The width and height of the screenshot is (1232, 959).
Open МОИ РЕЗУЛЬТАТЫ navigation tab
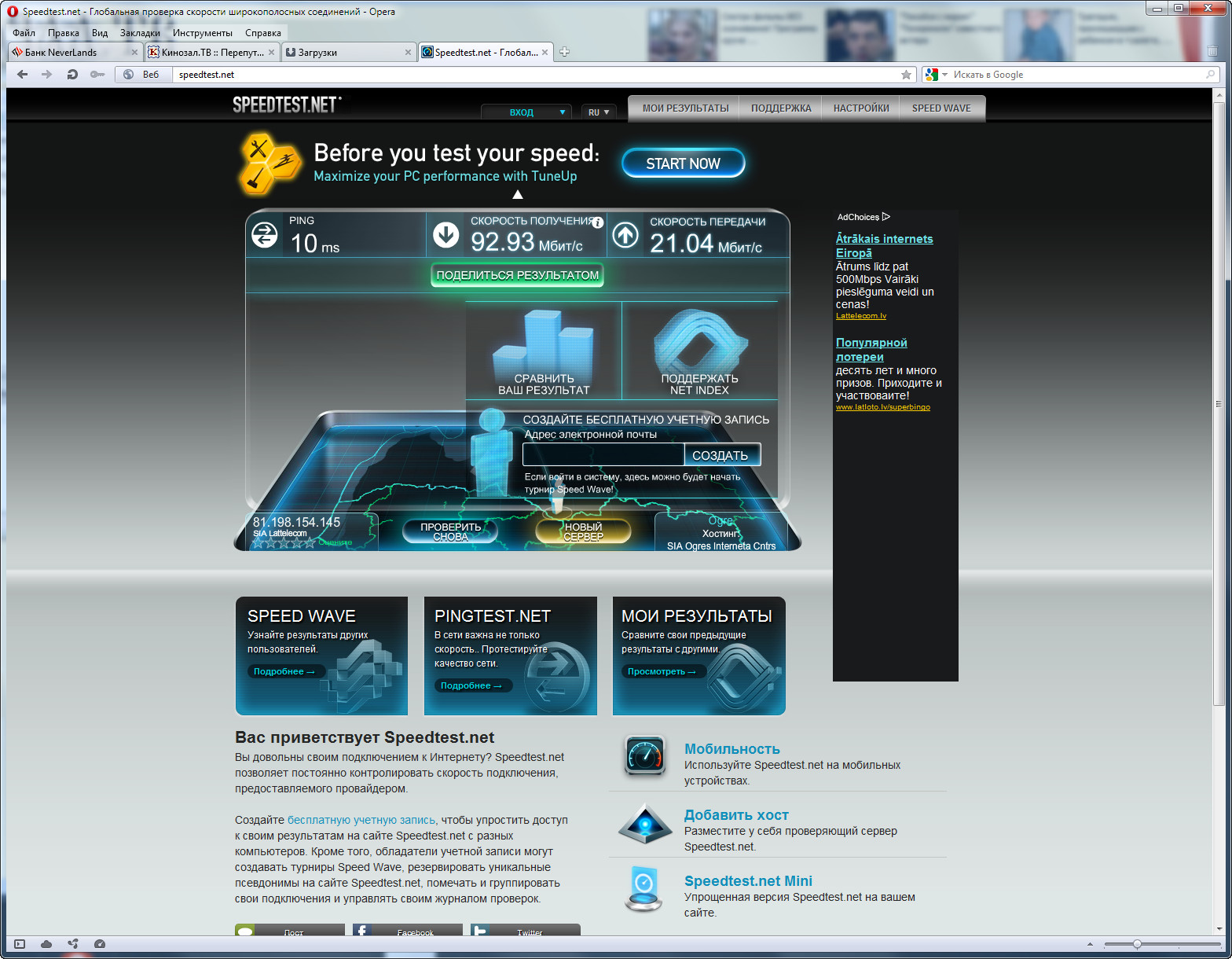point(685,108)
